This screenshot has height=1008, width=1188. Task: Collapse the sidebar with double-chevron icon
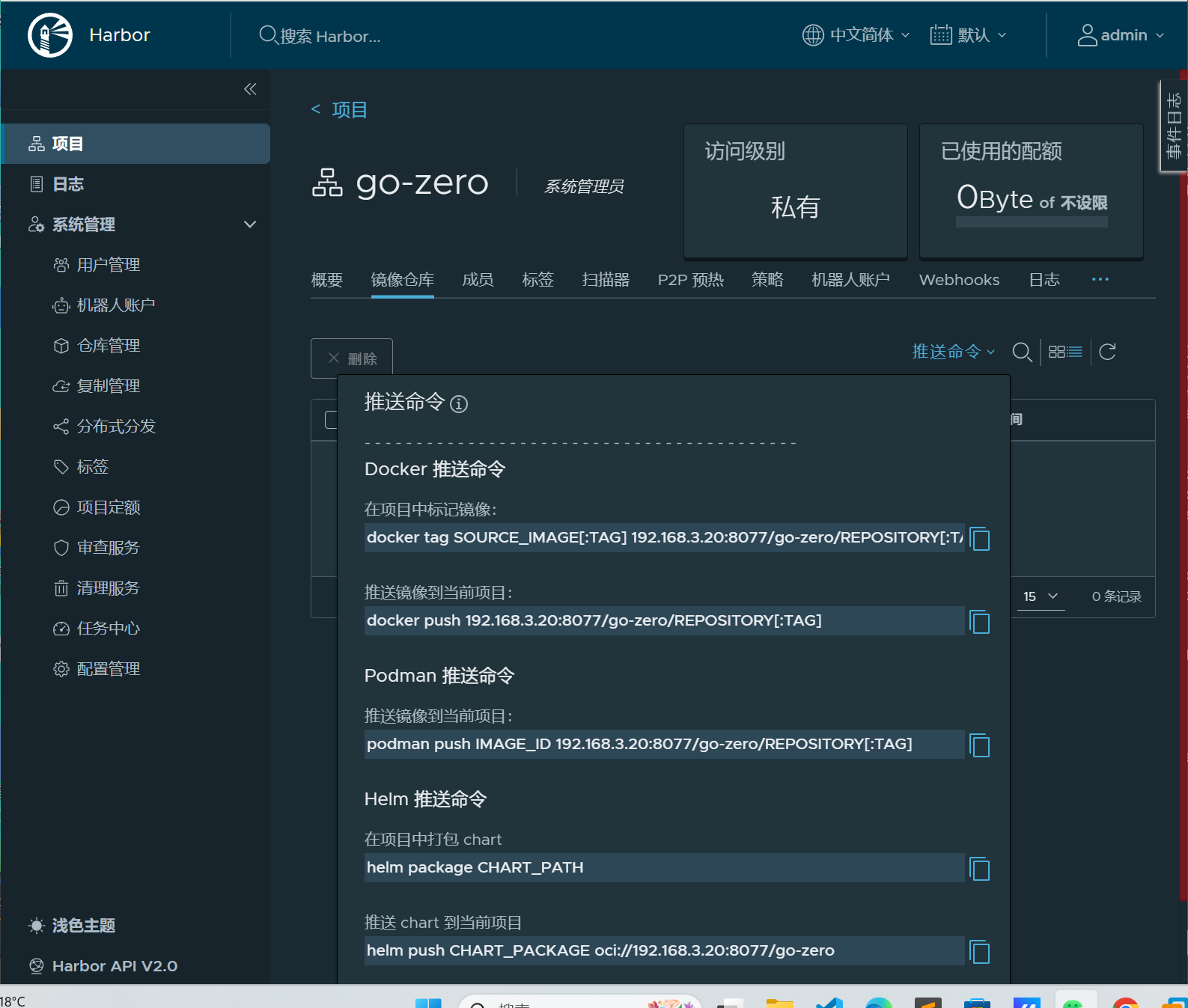coord(250,90)
